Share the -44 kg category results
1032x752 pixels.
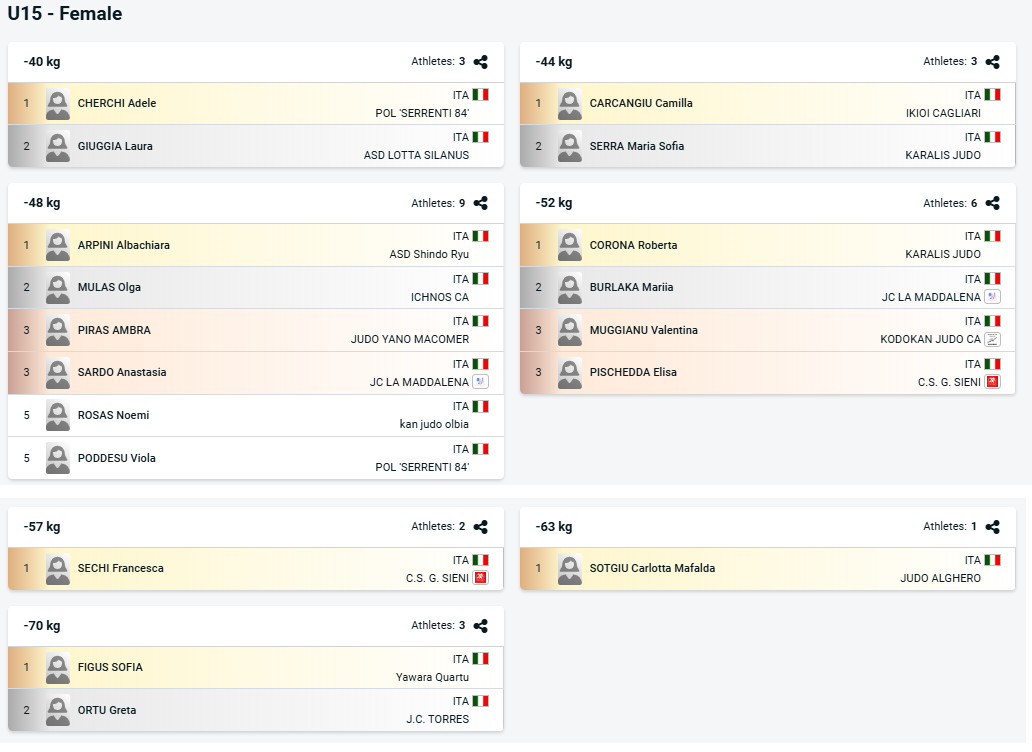(x=993, y=62)
